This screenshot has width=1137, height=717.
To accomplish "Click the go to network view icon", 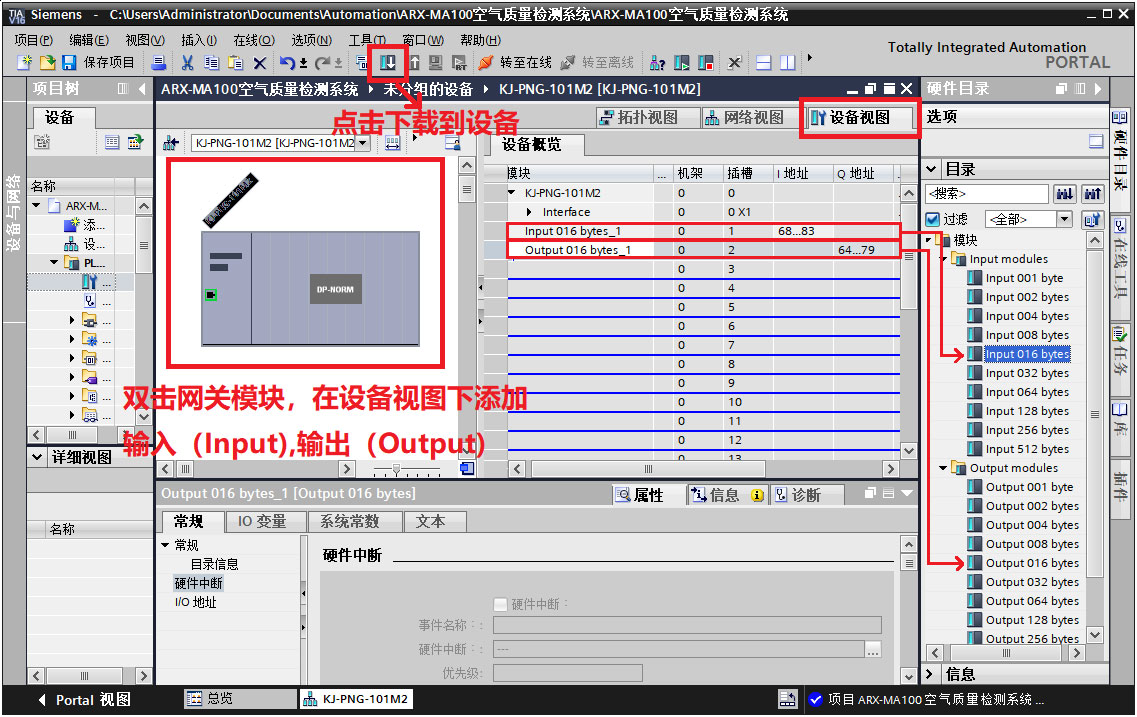I will click(x=170, y=143).
